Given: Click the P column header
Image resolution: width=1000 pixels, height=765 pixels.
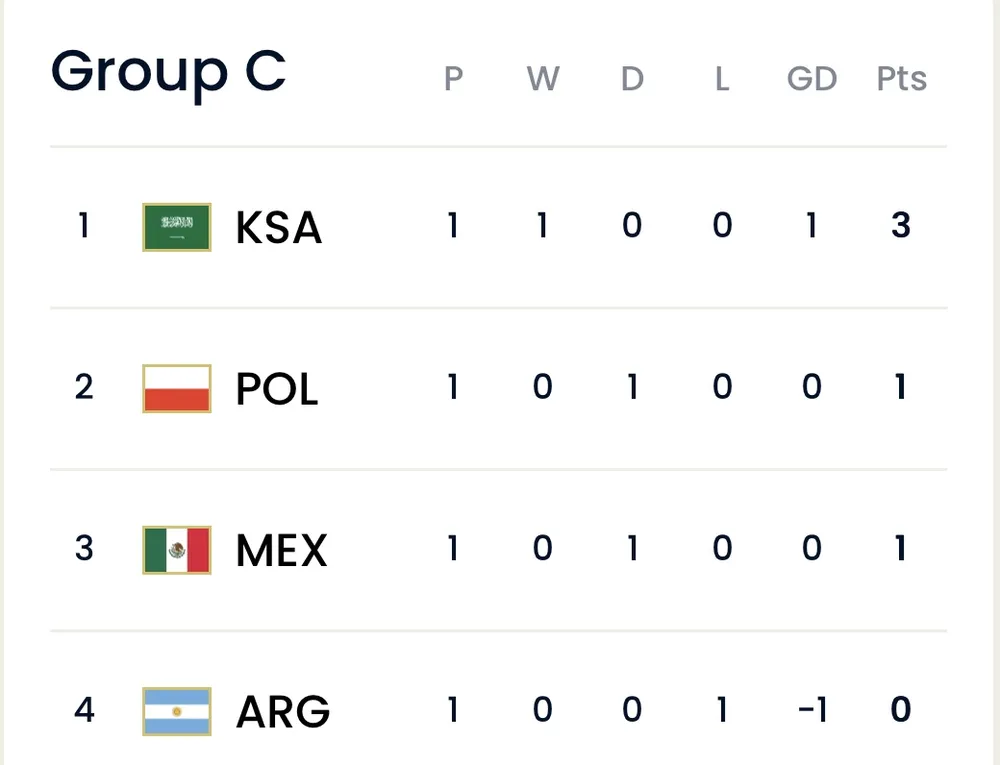Looking at the screenshot, I should (453, 79).
